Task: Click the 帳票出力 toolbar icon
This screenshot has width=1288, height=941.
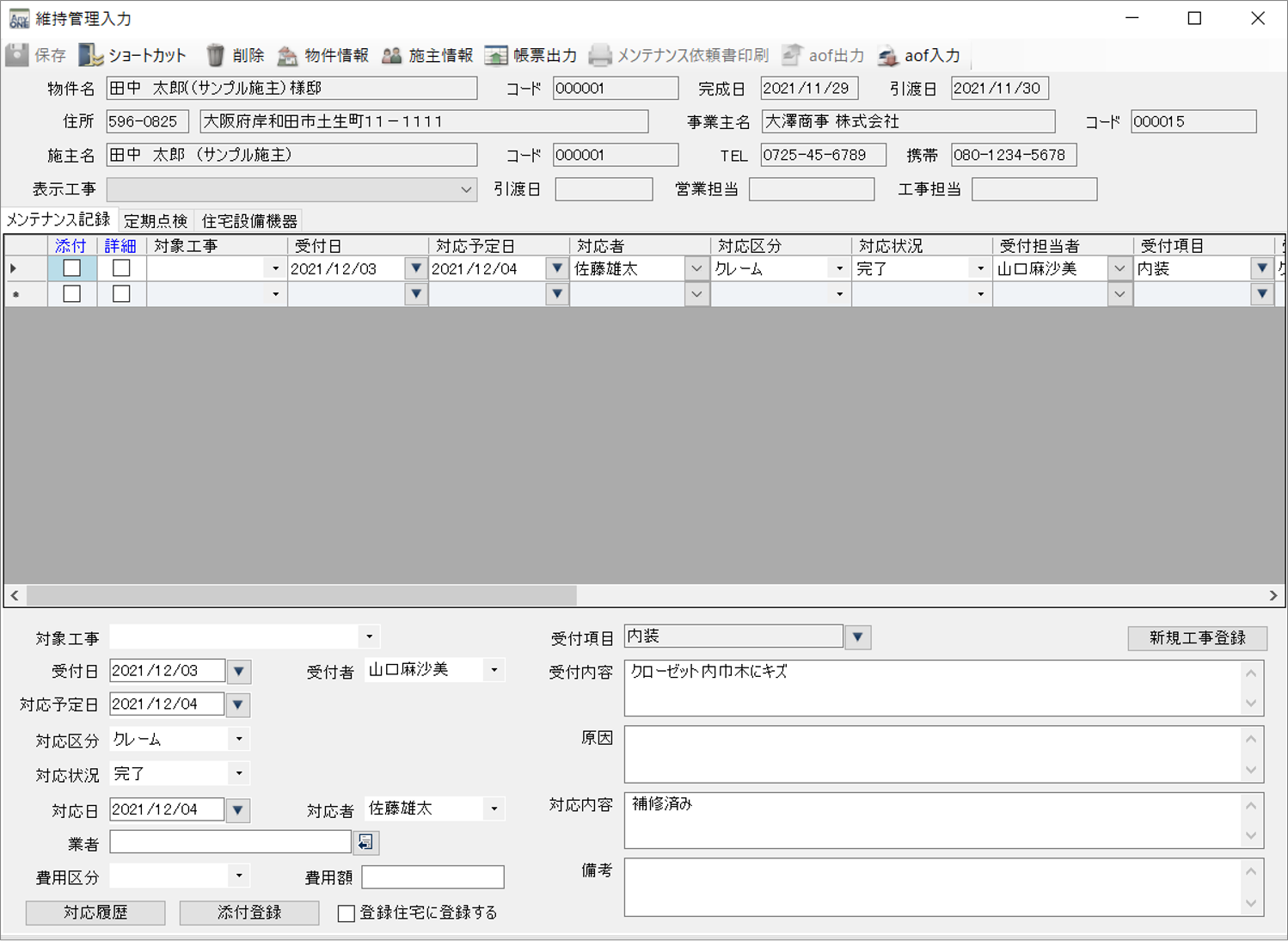Action: (496, 56)
